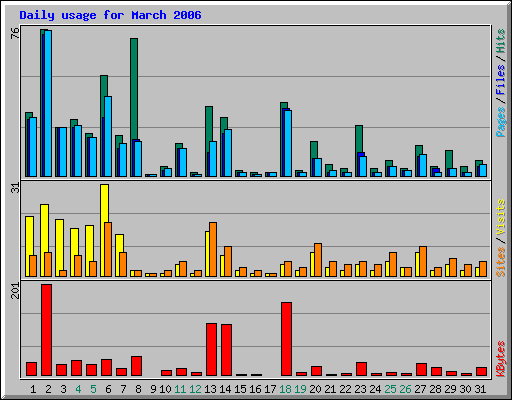Select the orange Sites bar for day 20

tap(318, 260)
